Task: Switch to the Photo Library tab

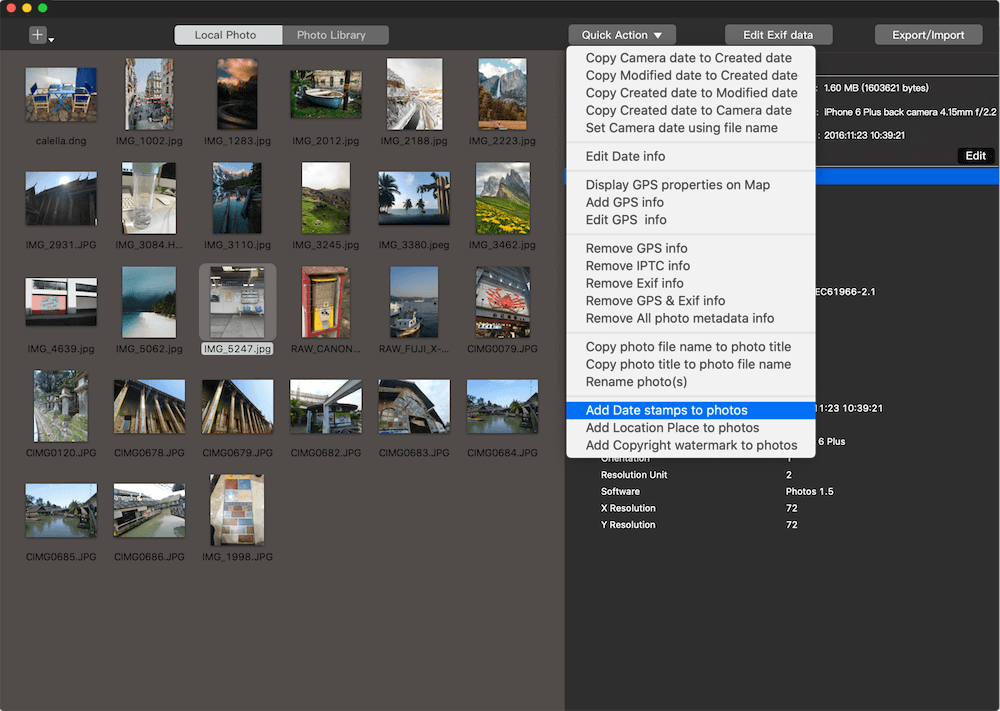Action: pos(335,35)
